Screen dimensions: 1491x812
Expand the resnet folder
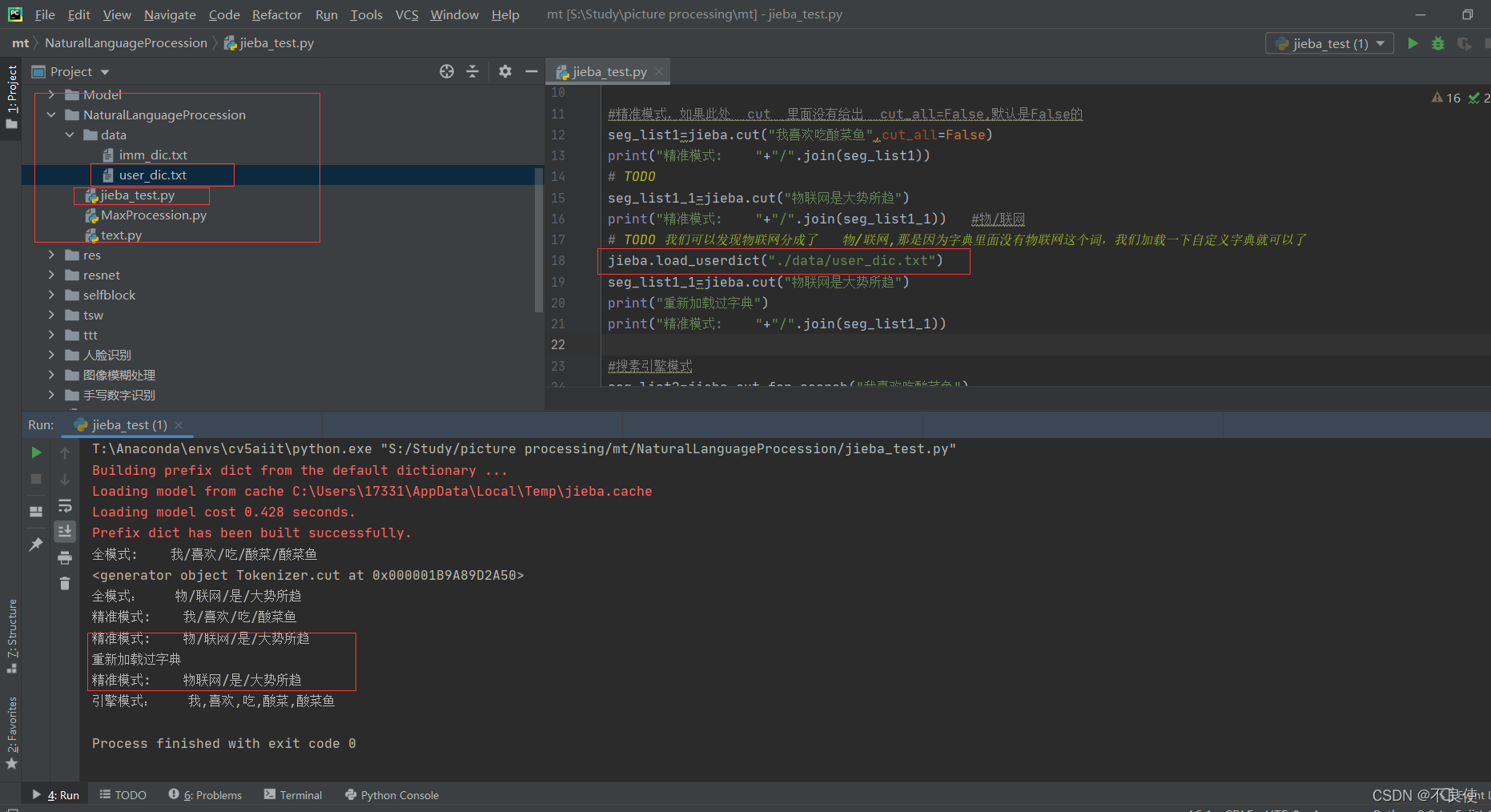point(51,275)
